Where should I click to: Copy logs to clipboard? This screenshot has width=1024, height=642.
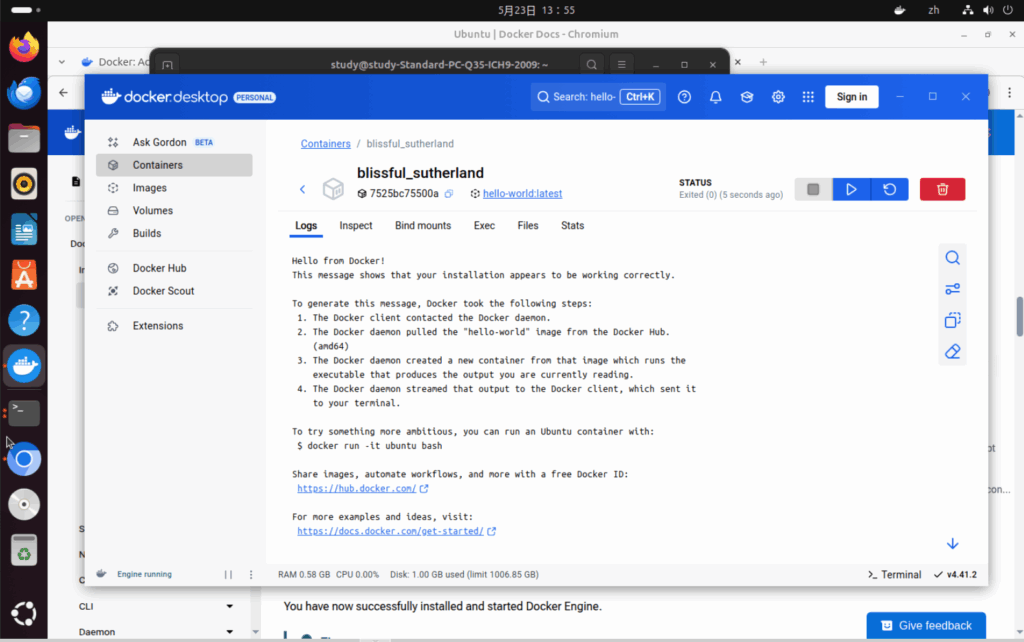(x=953, y=321)
